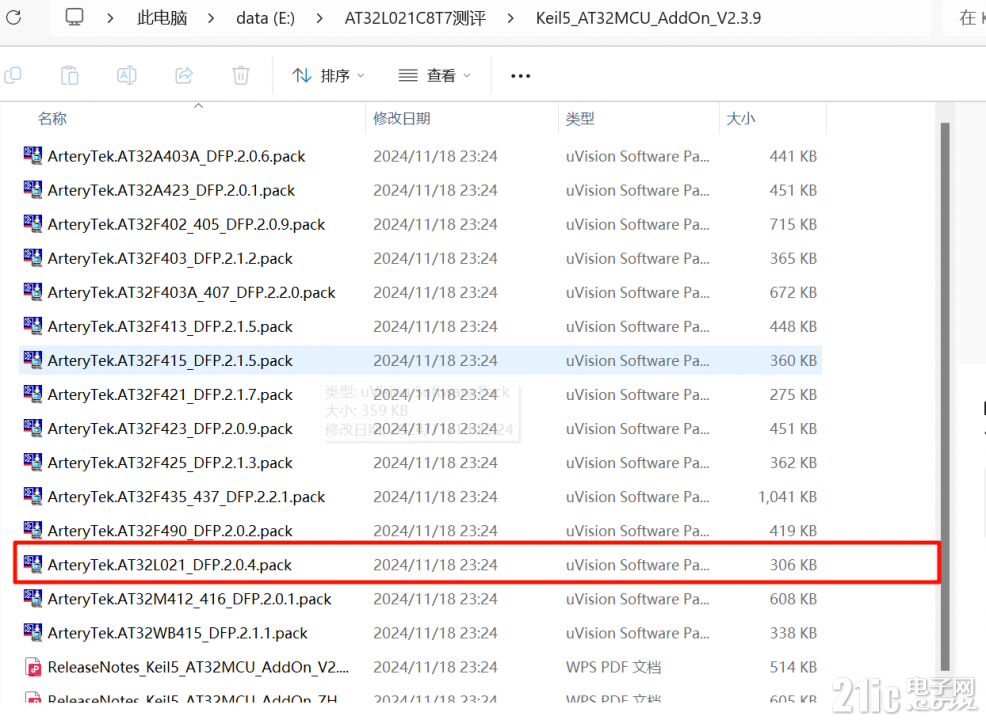Click the Share icon in the toolbar

pyautogui.click(x=184, y=75)
